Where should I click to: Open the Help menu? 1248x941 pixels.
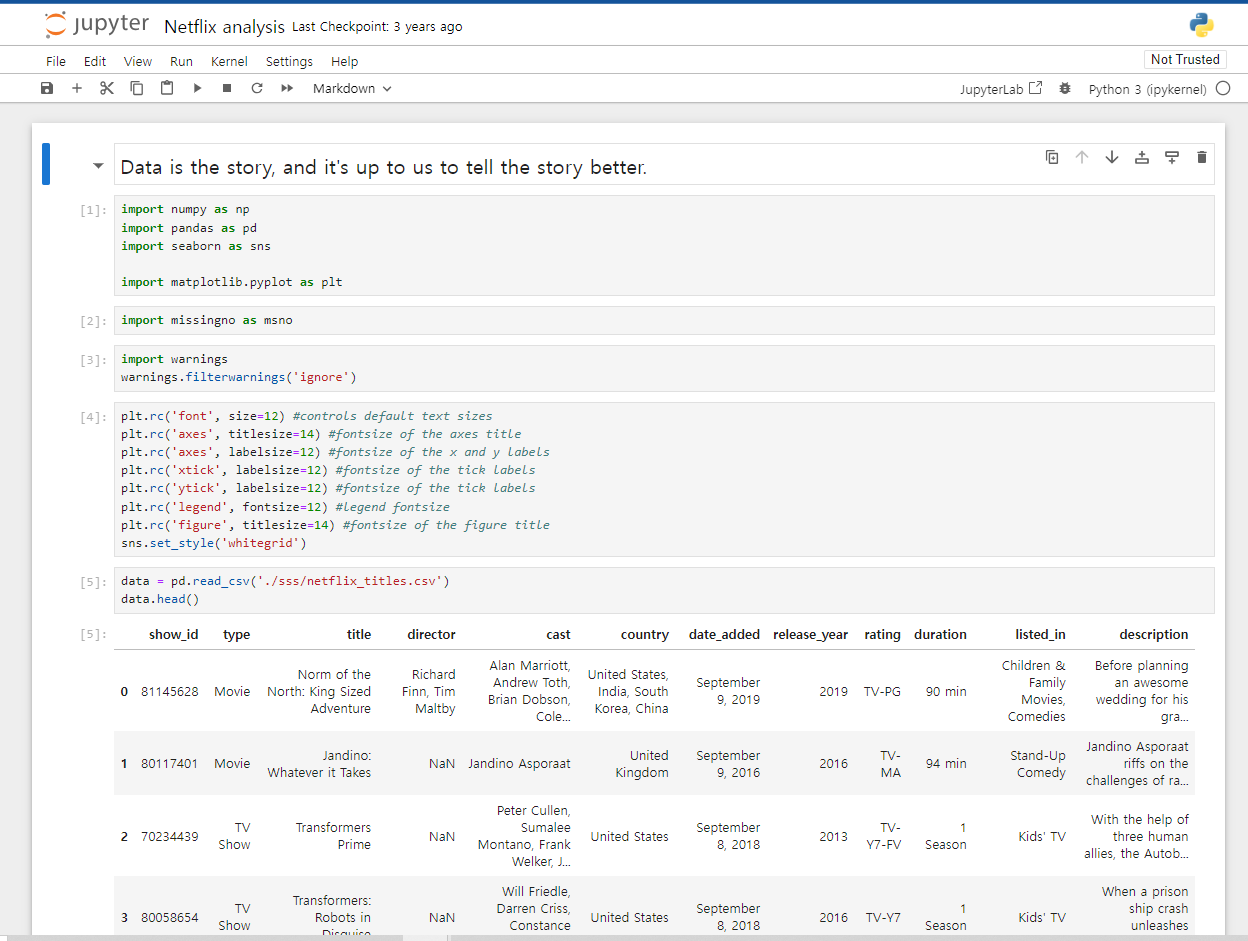344,61
